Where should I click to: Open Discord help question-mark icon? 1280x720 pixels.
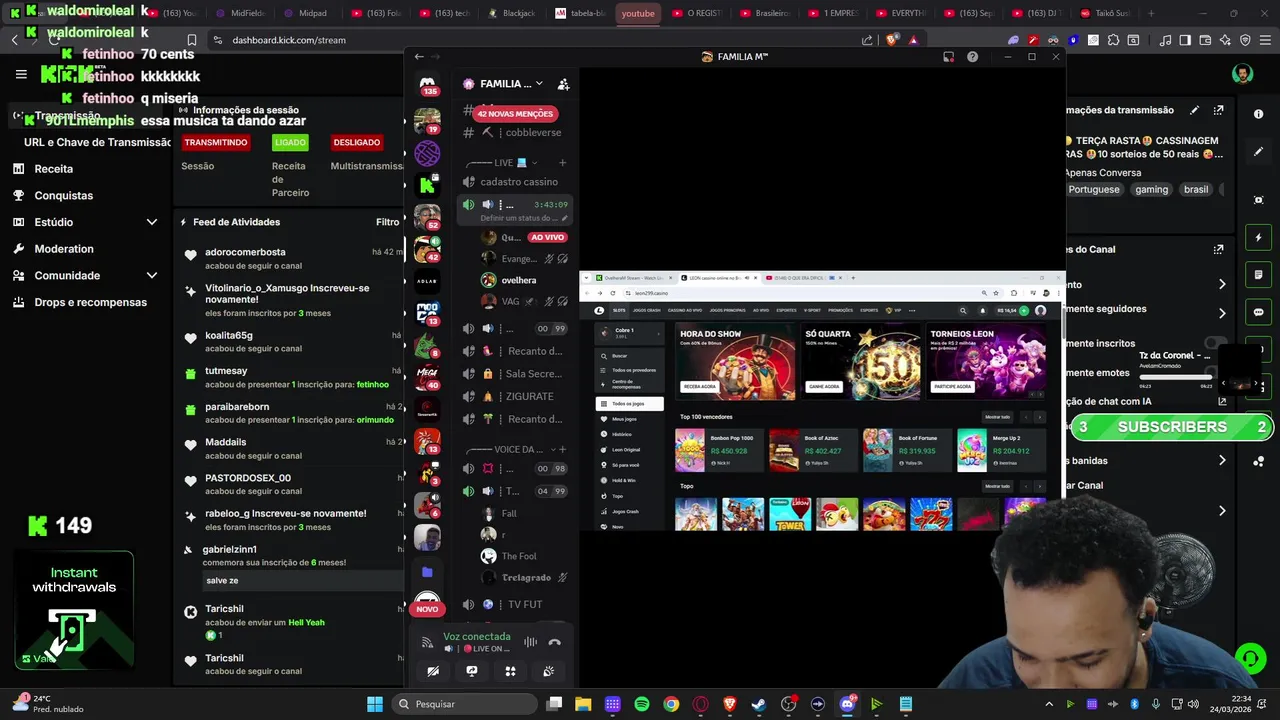[972, 57]
